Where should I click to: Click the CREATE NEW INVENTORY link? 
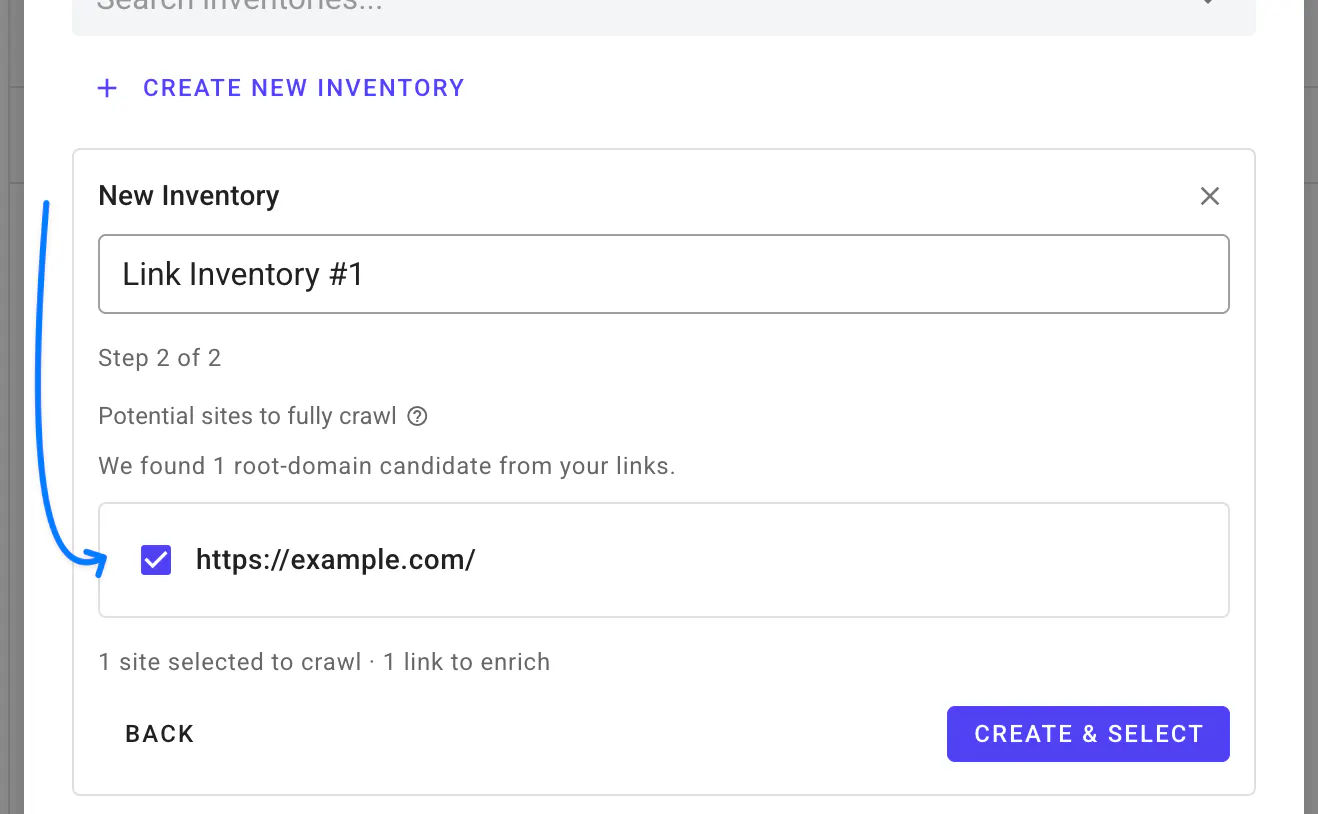click(x=304, y=88)
